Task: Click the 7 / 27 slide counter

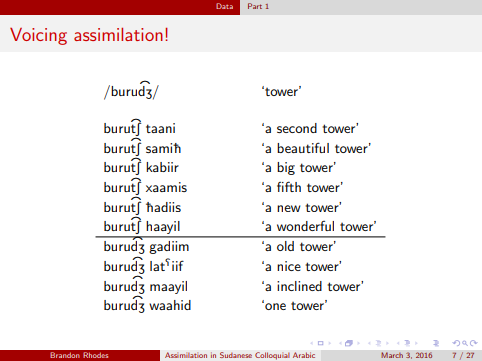Action: coord(463,355)
